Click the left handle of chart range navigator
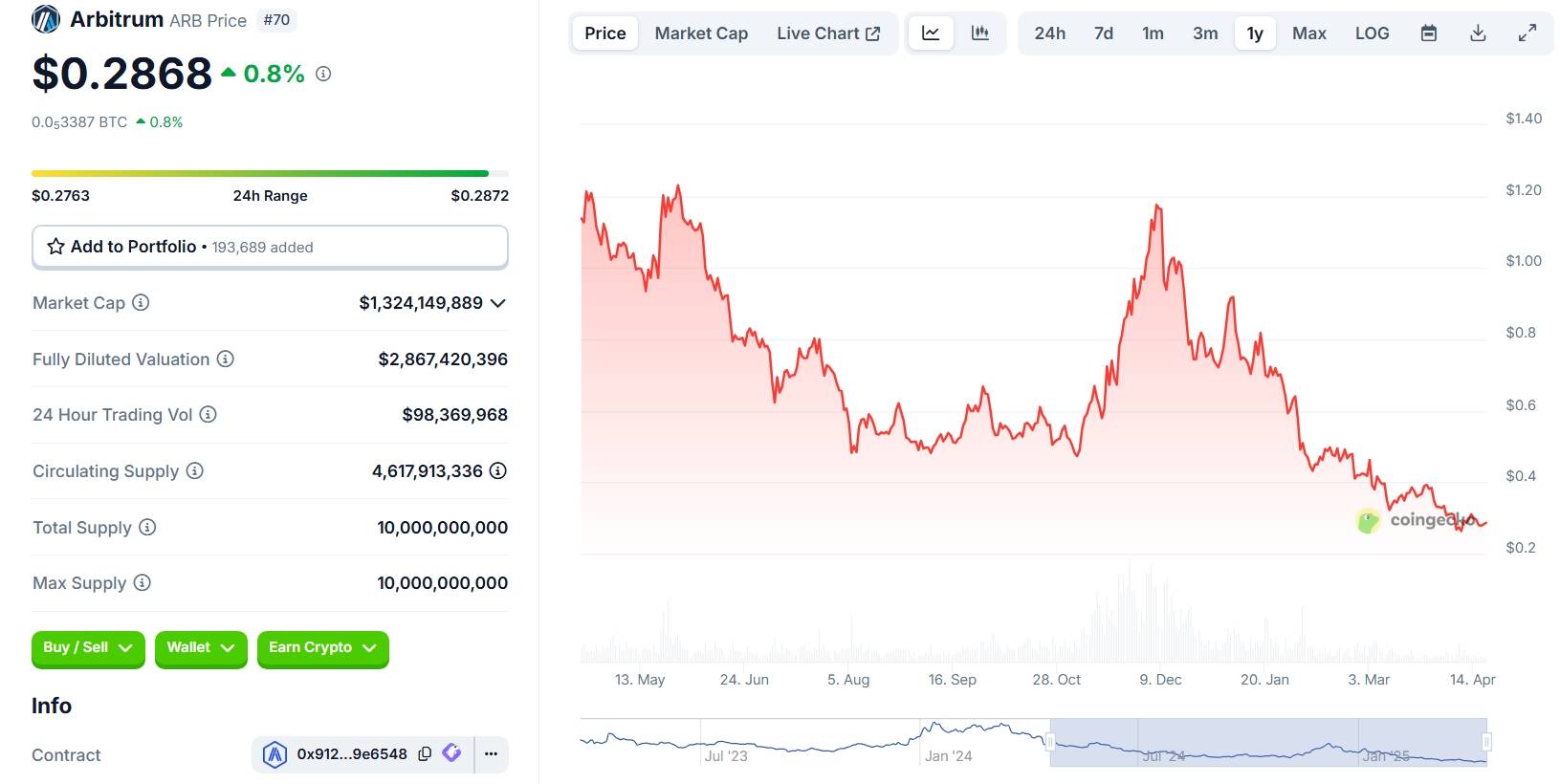 [x=1049, y=742]
